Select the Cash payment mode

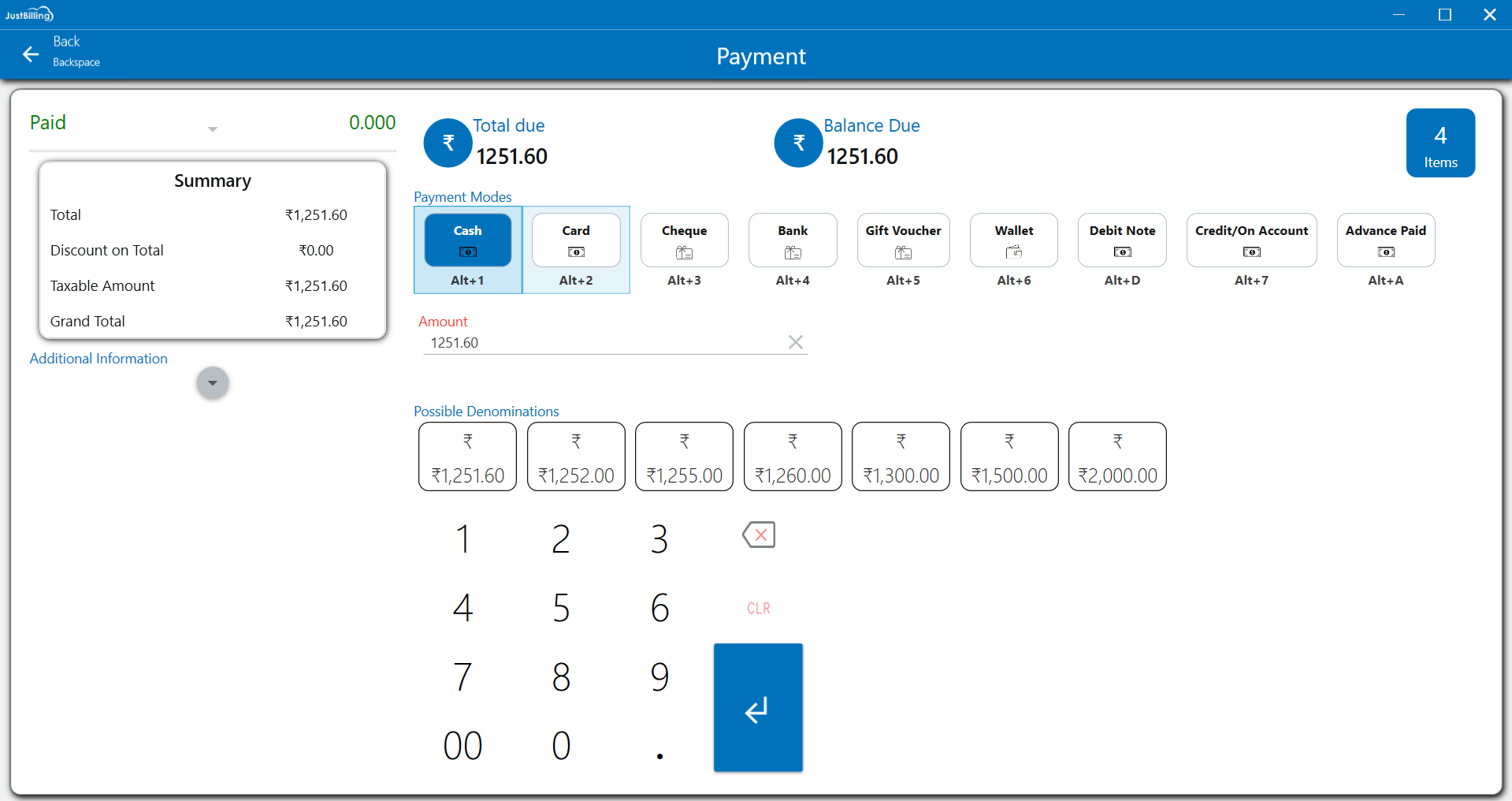467,240
